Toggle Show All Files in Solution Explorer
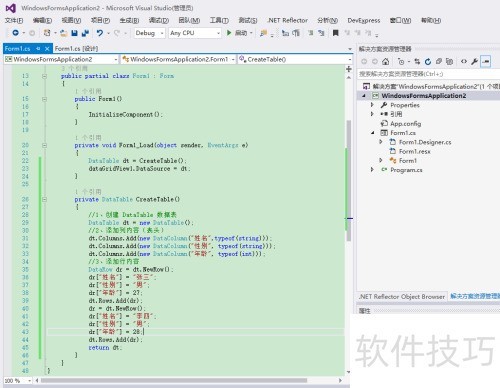Image resolution: width=500 pixels, height=388 pixels. pos(450,61)
